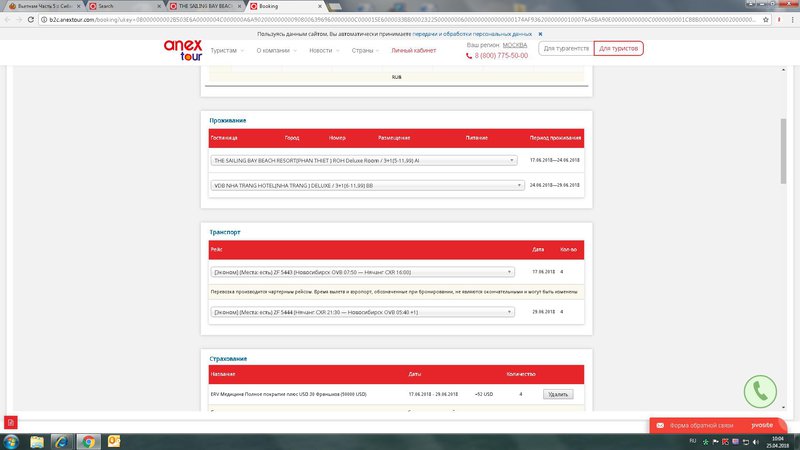Open Google Chrome from taskbar

click(88, 441)
